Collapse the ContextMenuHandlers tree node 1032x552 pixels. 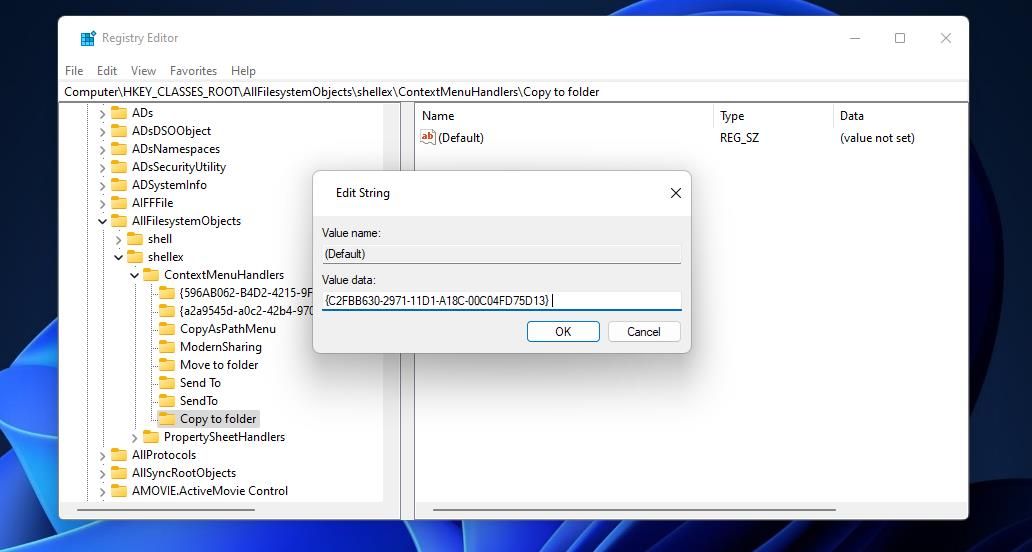(135, 276)
